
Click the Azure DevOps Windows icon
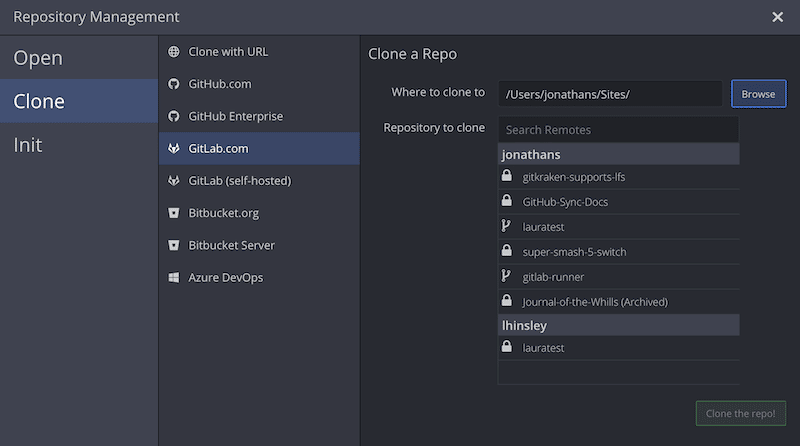174,277
